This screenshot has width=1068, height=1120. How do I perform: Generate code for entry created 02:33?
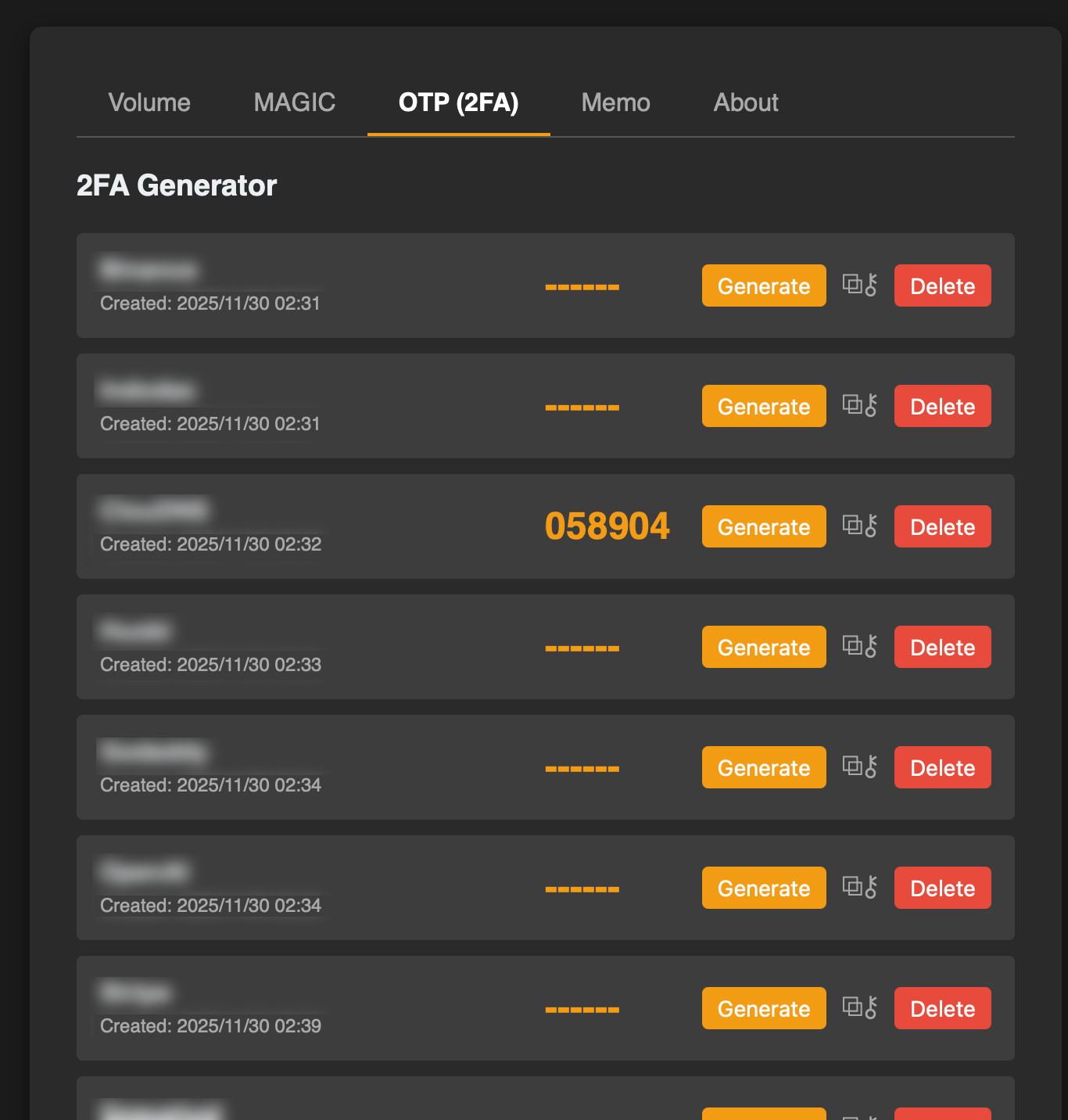click(764, 647)
